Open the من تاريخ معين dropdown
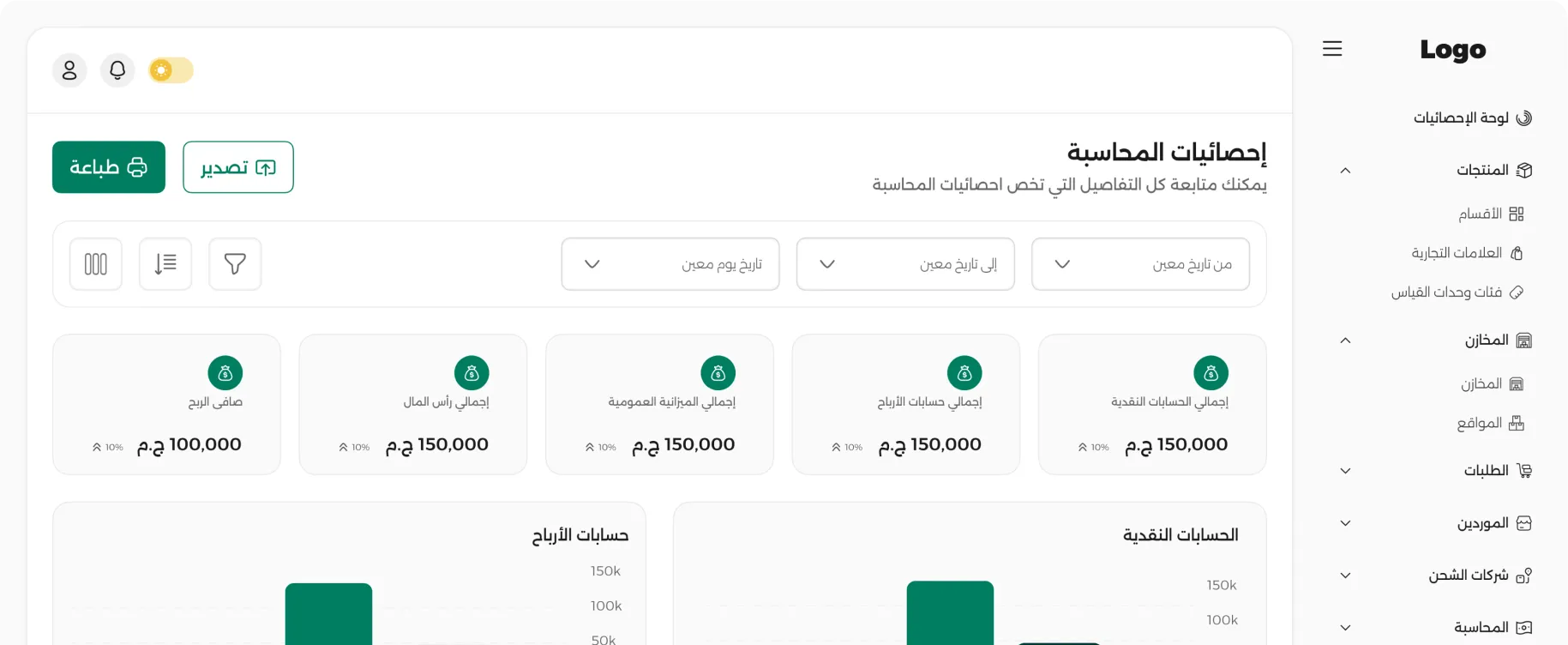Screen dimensions: 1568x645 (x=1140, y=263)
